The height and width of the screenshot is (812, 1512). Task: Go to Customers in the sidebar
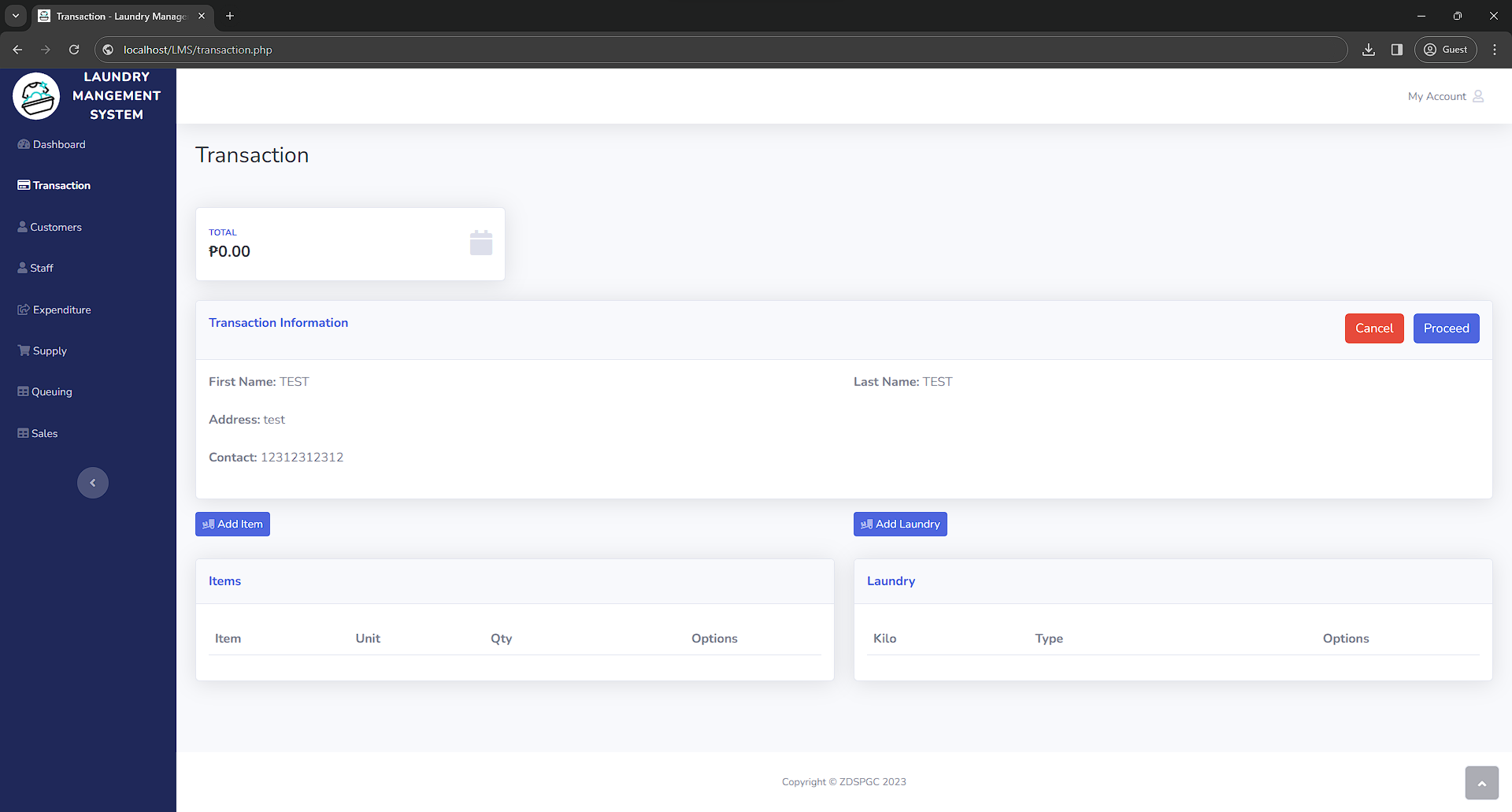[x=50, y=227]
